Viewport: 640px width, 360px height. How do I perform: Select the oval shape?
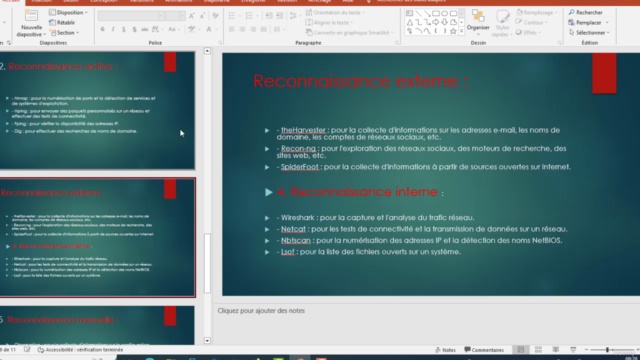pyautogui.click(x=444, y=13)
